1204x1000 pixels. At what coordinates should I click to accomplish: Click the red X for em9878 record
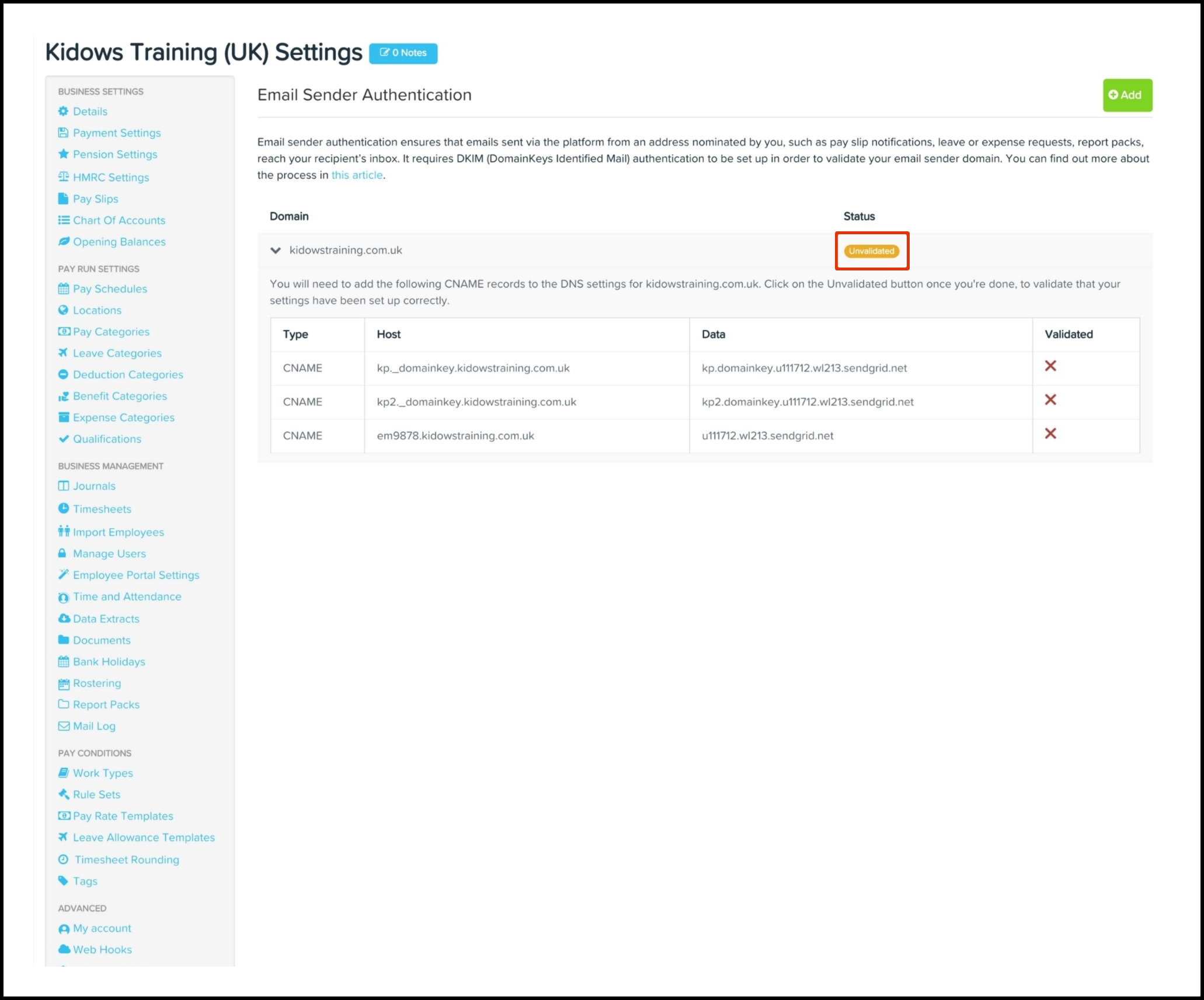1050,434
